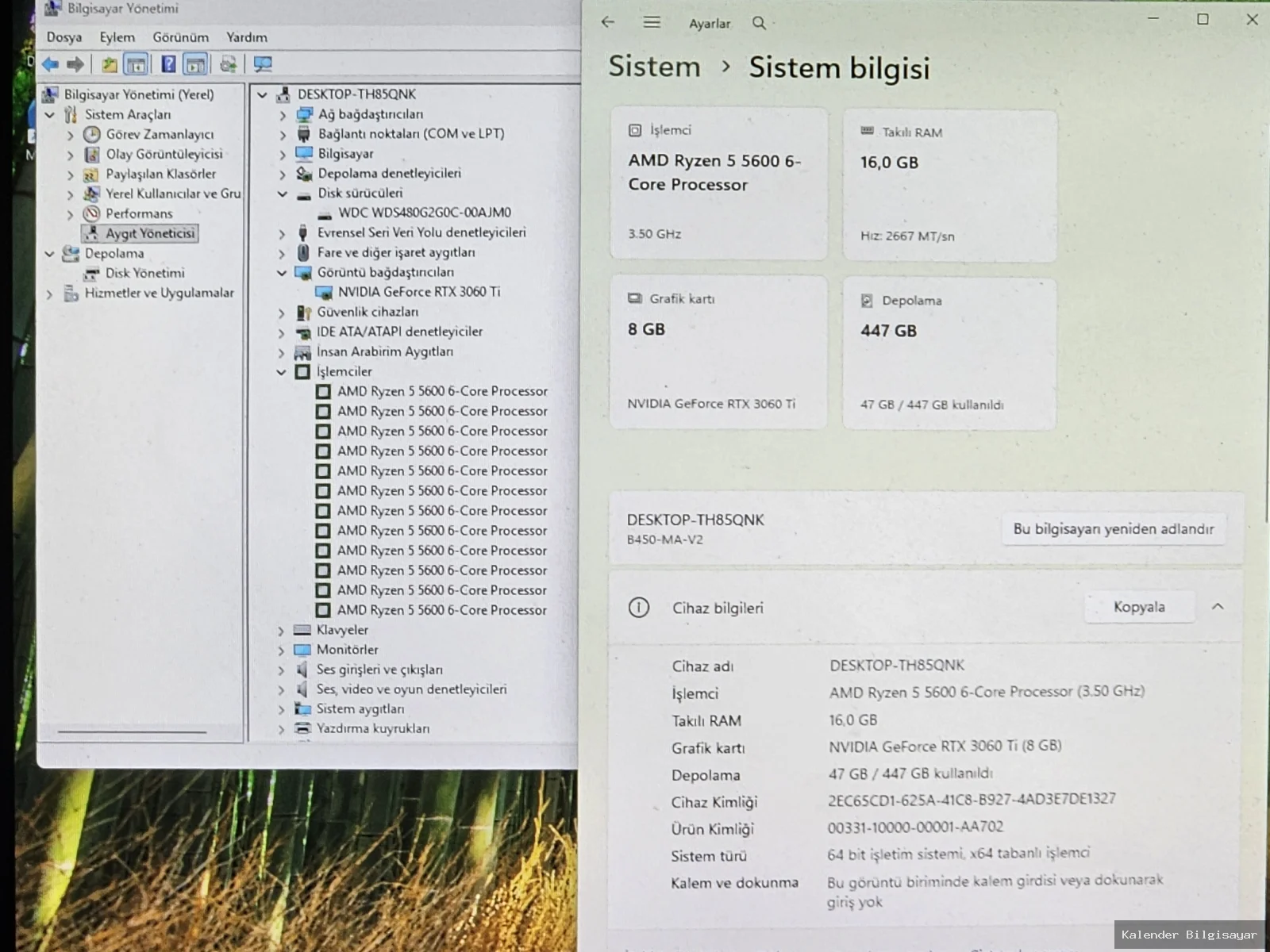
Task: Click the Scan for hardware changes monitor icon
Action: (x=263, y=64)
